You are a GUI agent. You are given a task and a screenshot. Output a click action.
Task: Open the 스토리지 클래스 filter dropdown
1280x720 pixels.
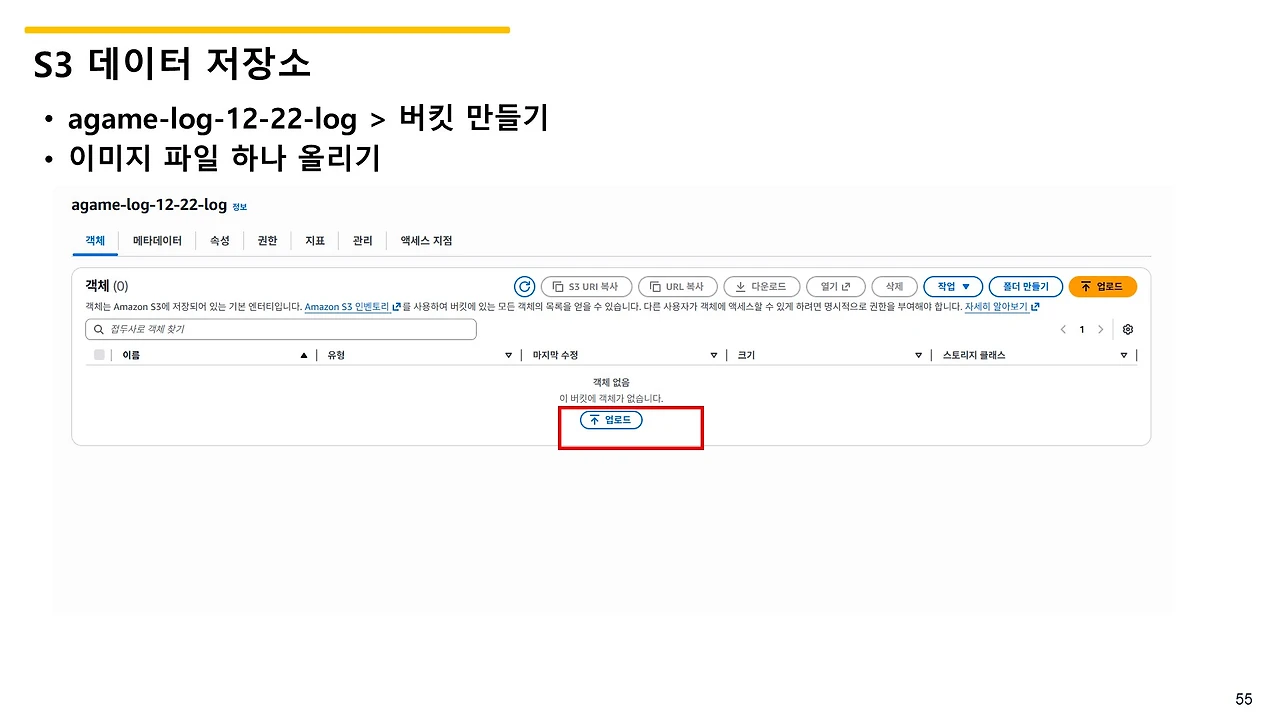[x=1122, y=354]
